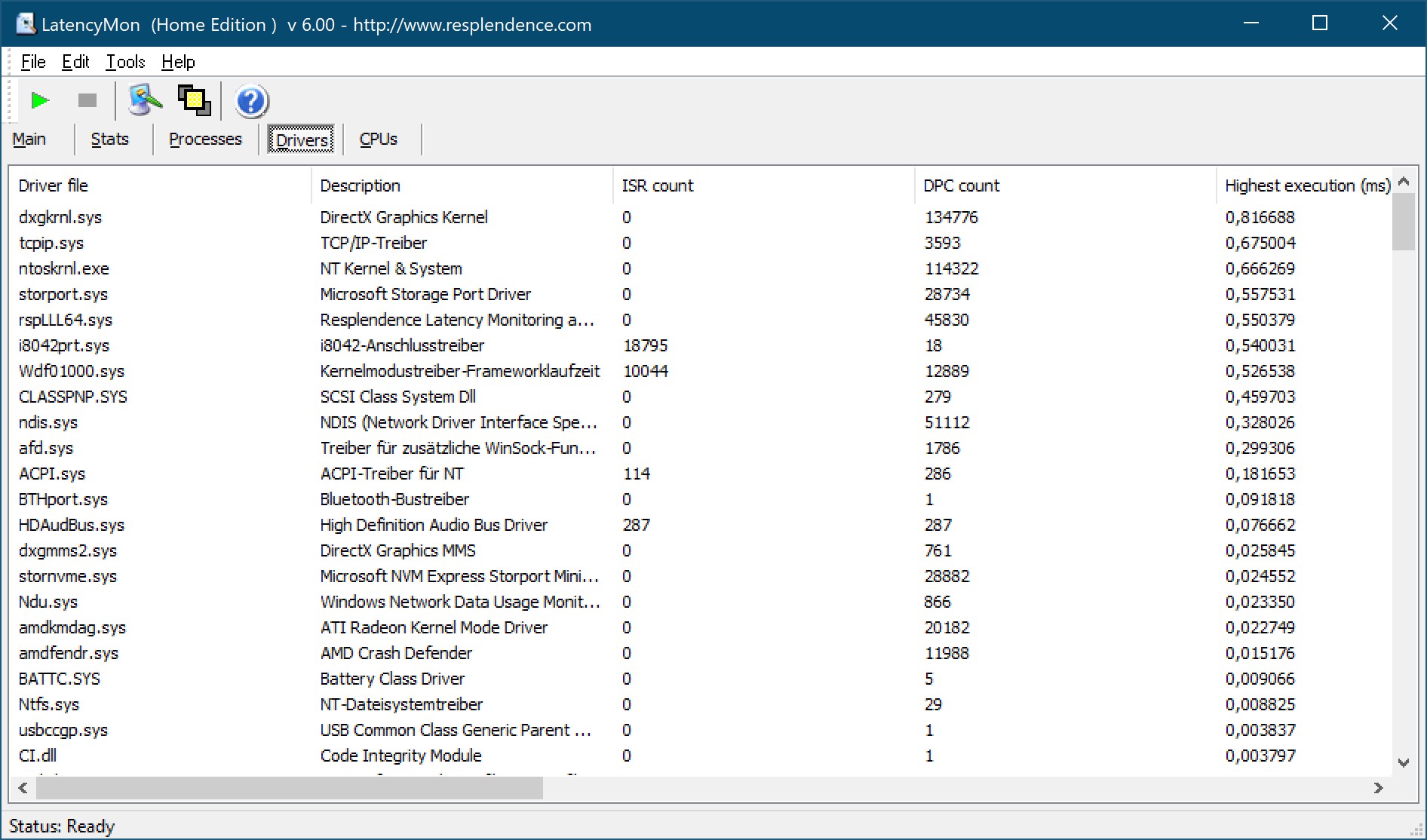This screenshot has width=1427, height=840.
Task: Switch to the CPUs tab
Action: 379,139
